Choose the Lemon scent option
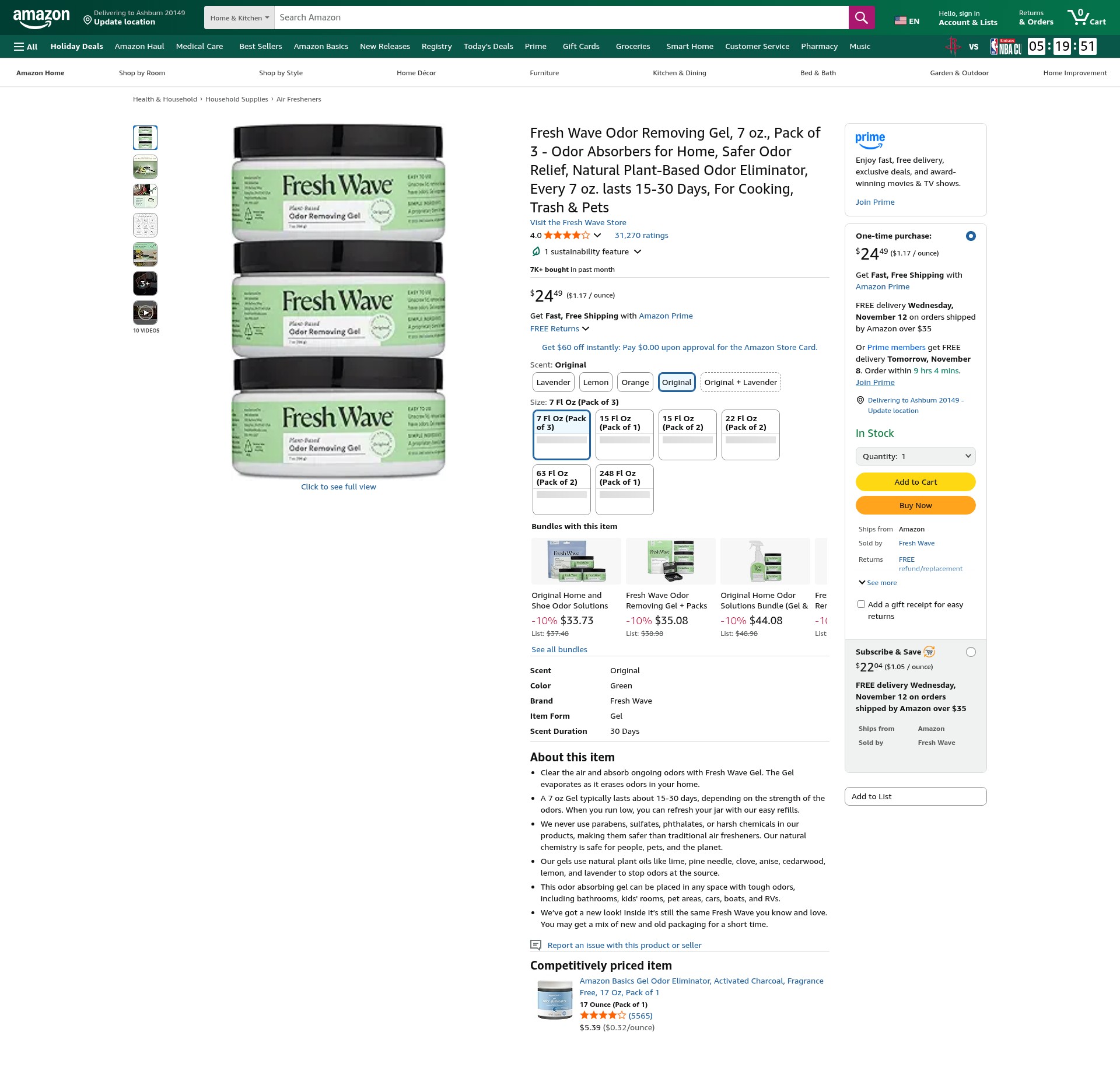1120x1074 pixels. coord(596,383)
